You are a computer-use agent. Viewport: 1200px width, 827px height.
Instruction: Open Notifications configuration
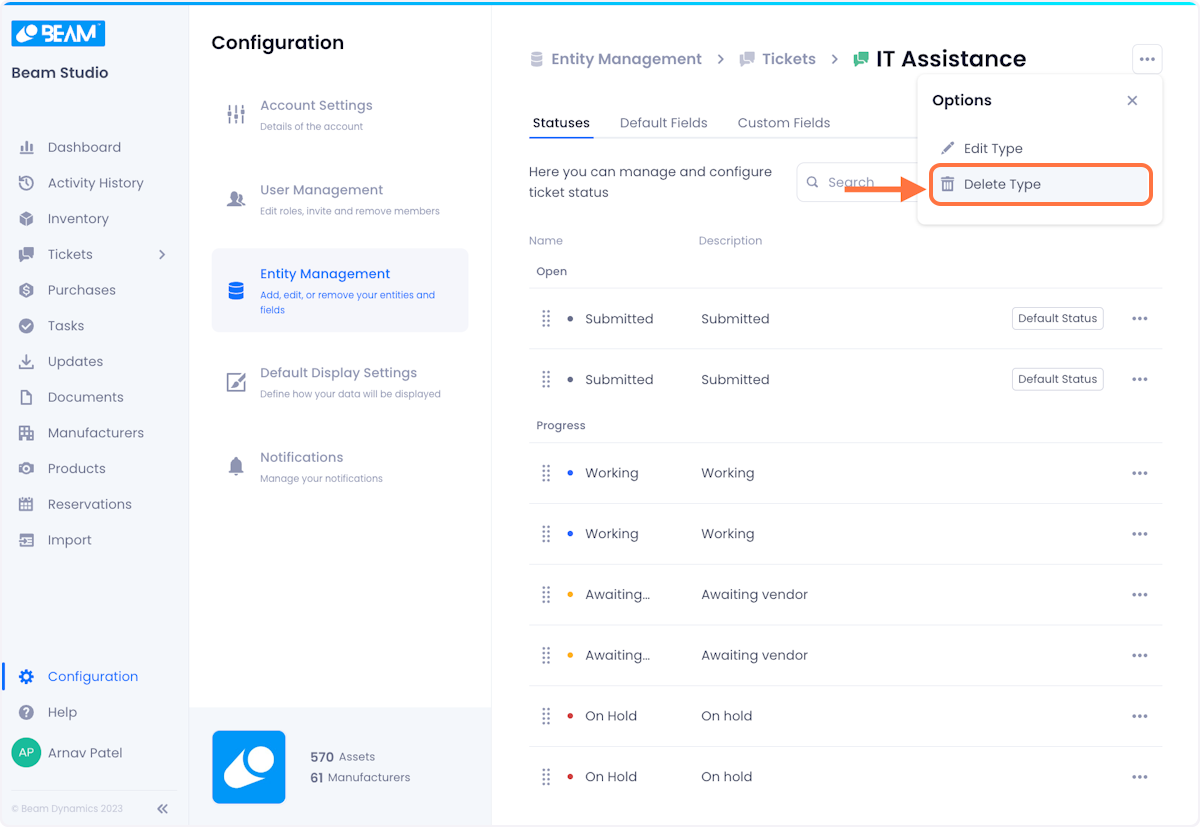tap(339, 467)
